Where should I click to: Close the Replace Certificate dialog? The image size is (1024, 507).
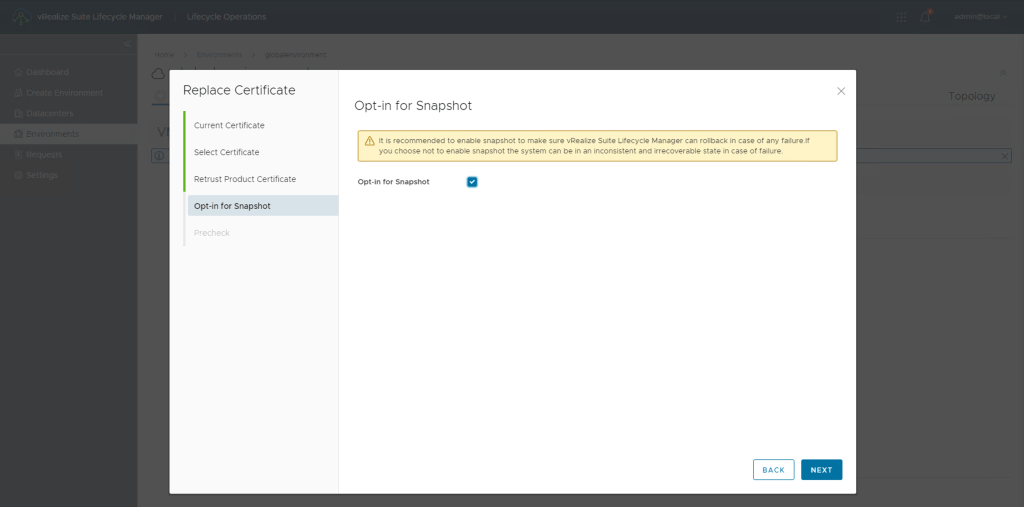tap(841, 91)
